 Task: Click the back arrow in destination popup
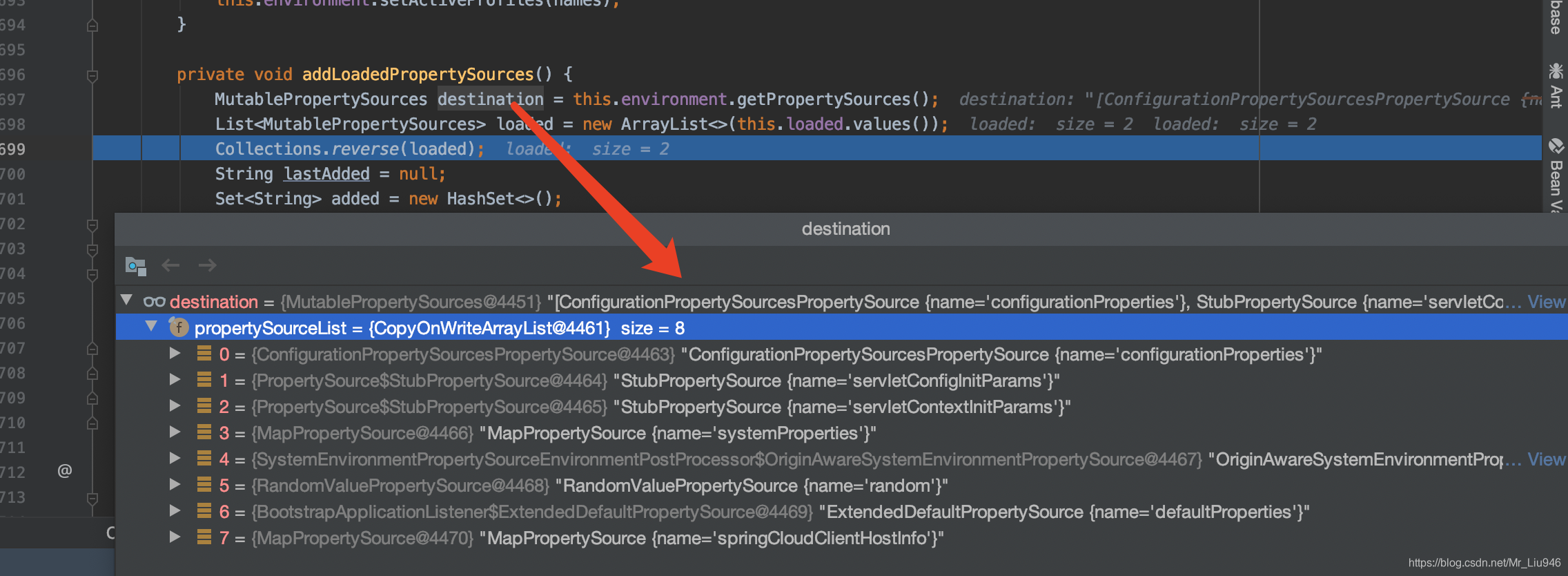170,265
